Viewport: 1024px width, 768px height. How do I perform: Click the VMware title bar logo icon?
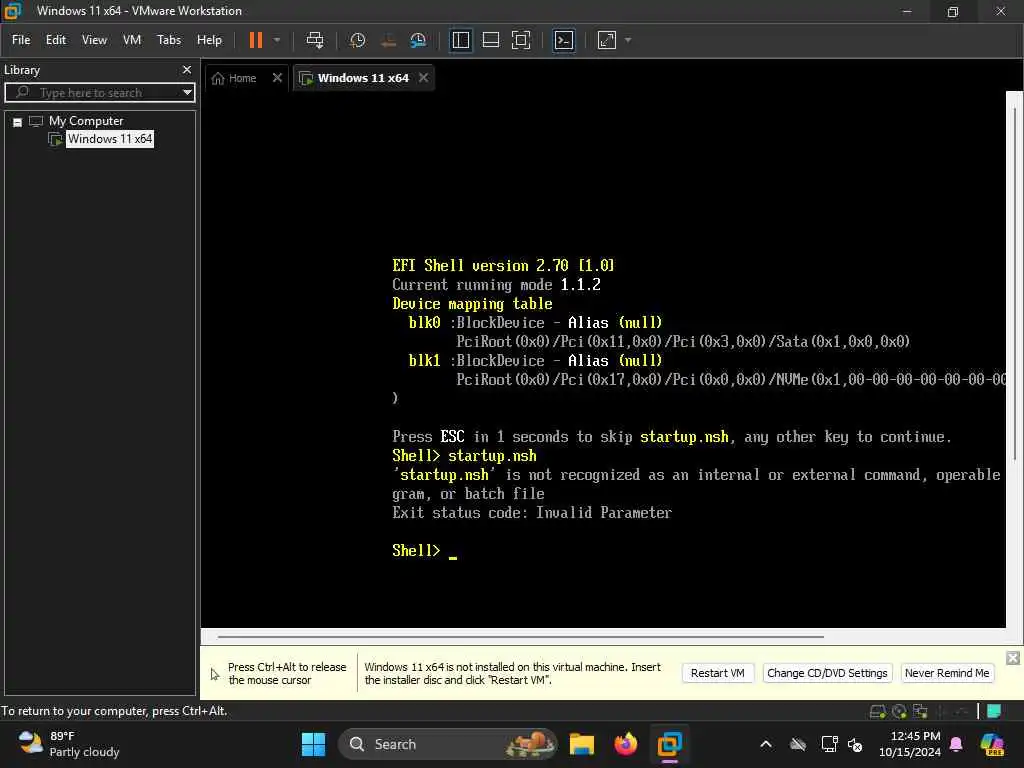point(13,10)
